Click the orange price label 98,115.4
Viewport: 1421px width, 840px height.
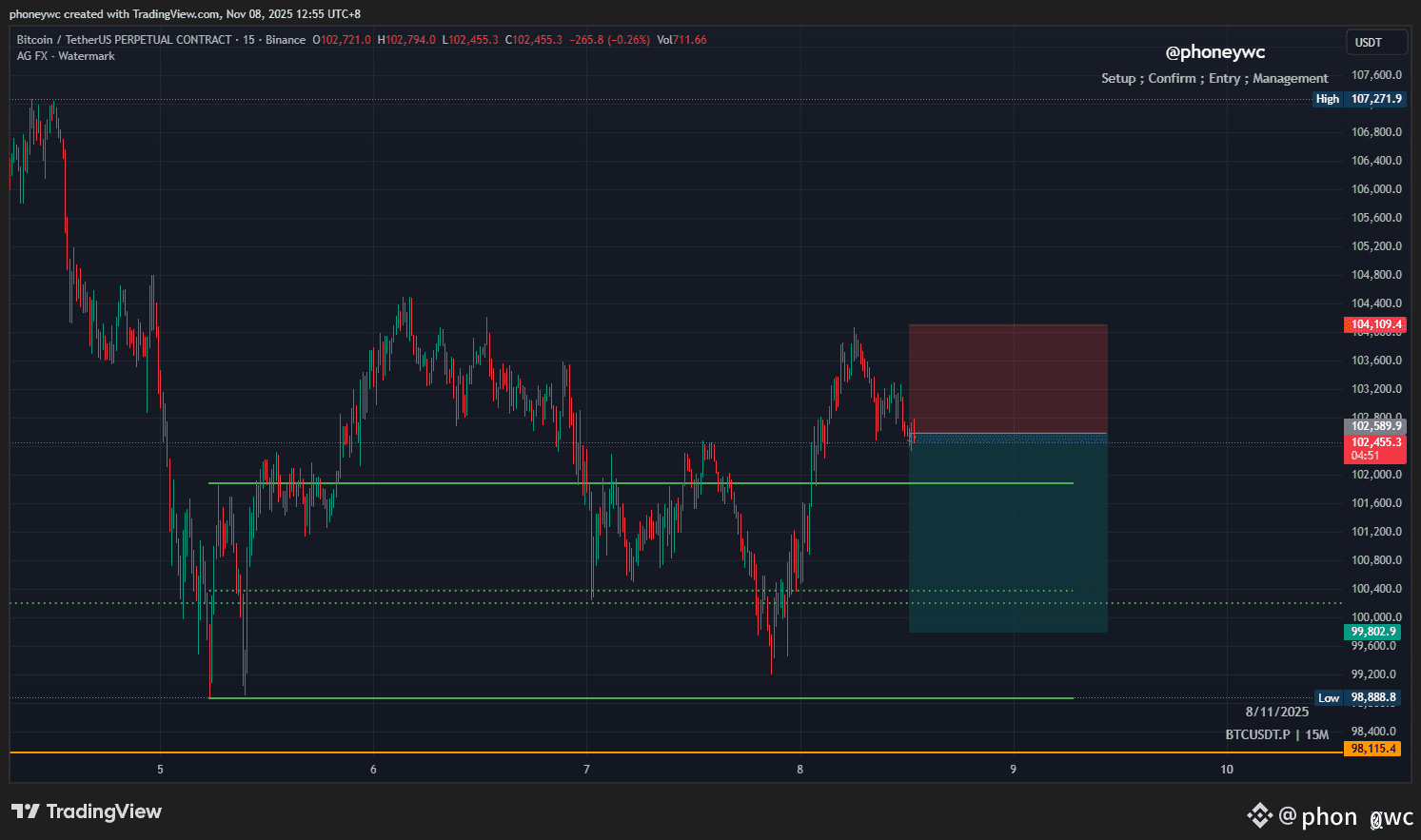[x=1373, y=749]
